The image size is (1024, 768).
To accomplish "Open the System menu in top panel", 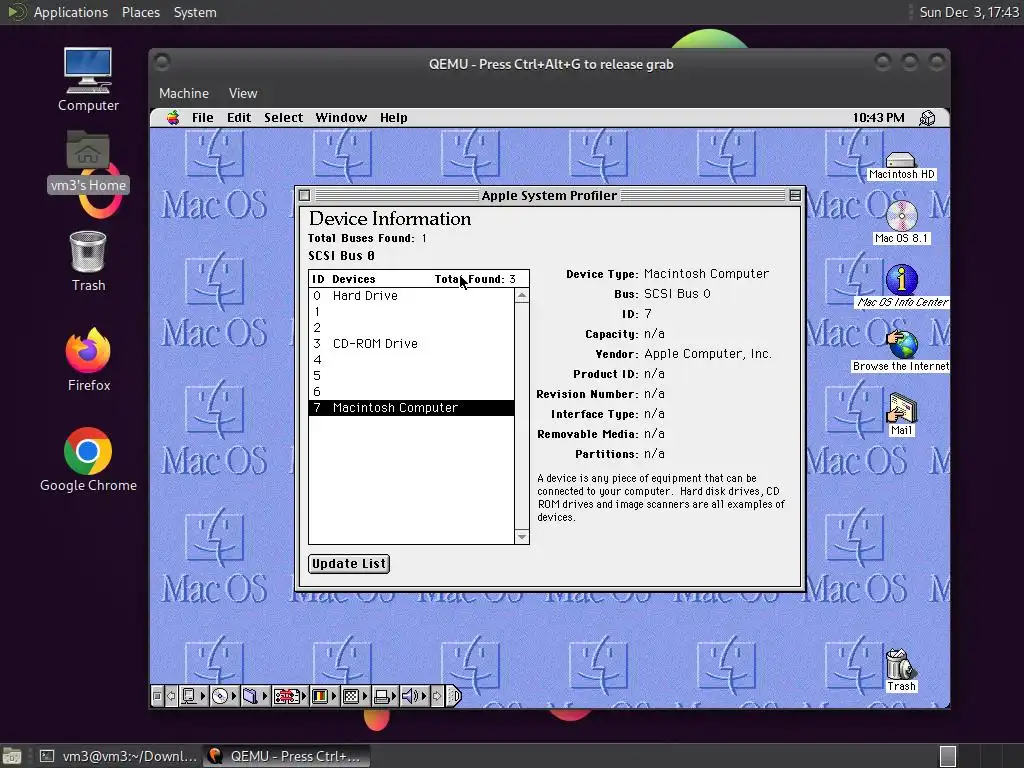I will (195, 12).
